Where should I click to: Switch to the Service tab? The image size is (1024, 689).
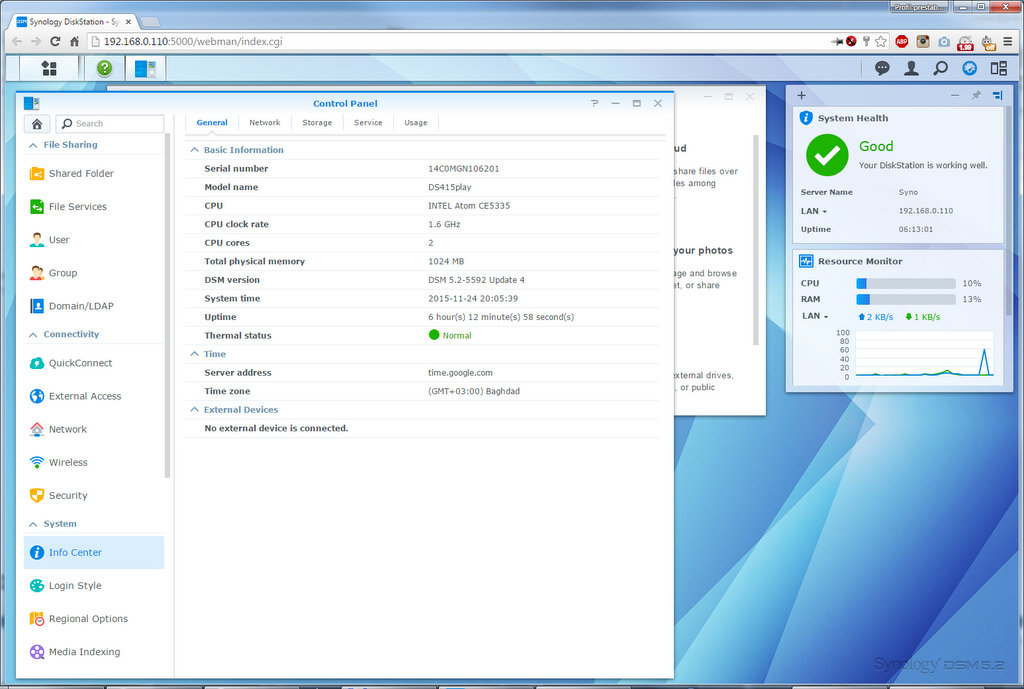point(368,123)
